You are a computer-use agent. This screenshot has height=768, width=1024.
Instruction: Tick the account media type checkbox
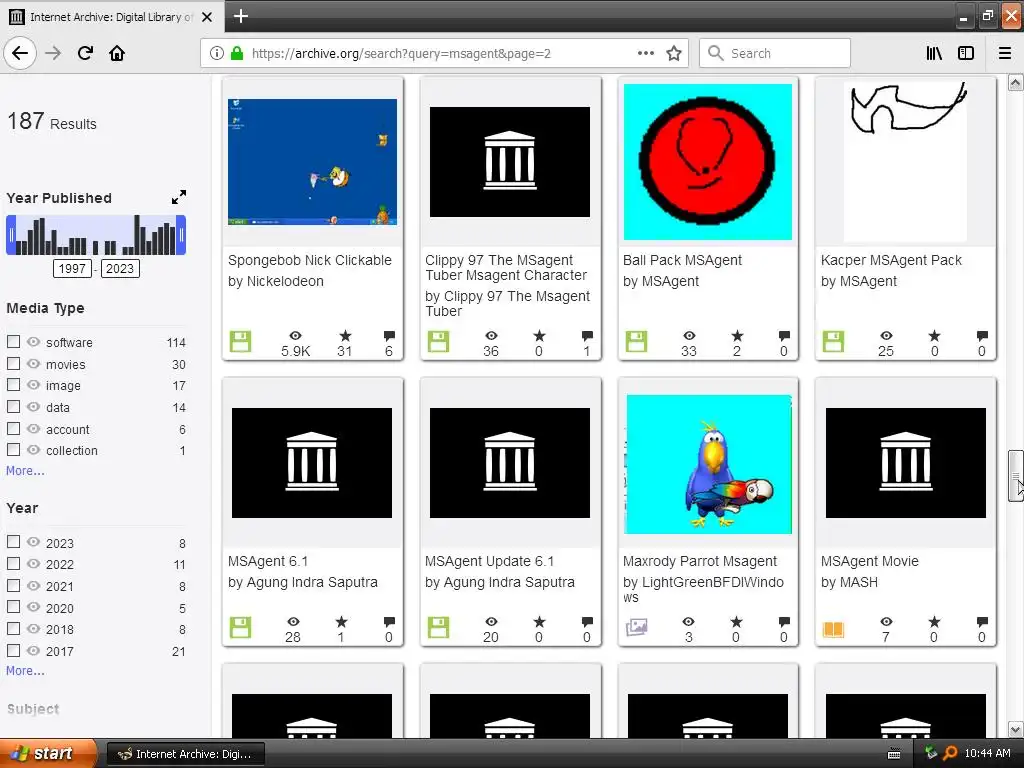click(13, 428)
